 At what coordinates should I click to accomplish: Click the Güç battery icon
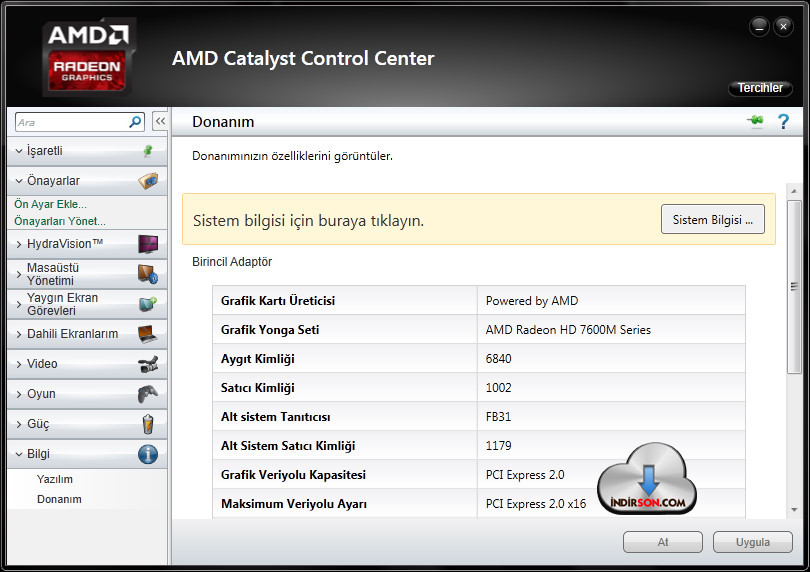(x=148, y=424)
